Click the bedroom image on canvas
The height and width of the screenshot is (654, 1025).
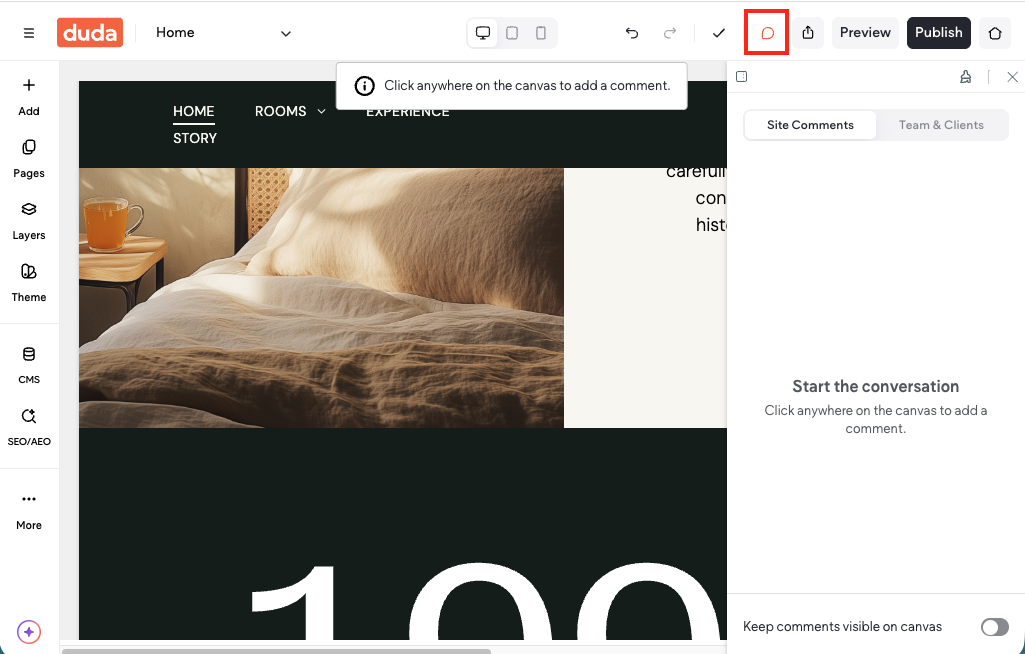click(321, 298)
